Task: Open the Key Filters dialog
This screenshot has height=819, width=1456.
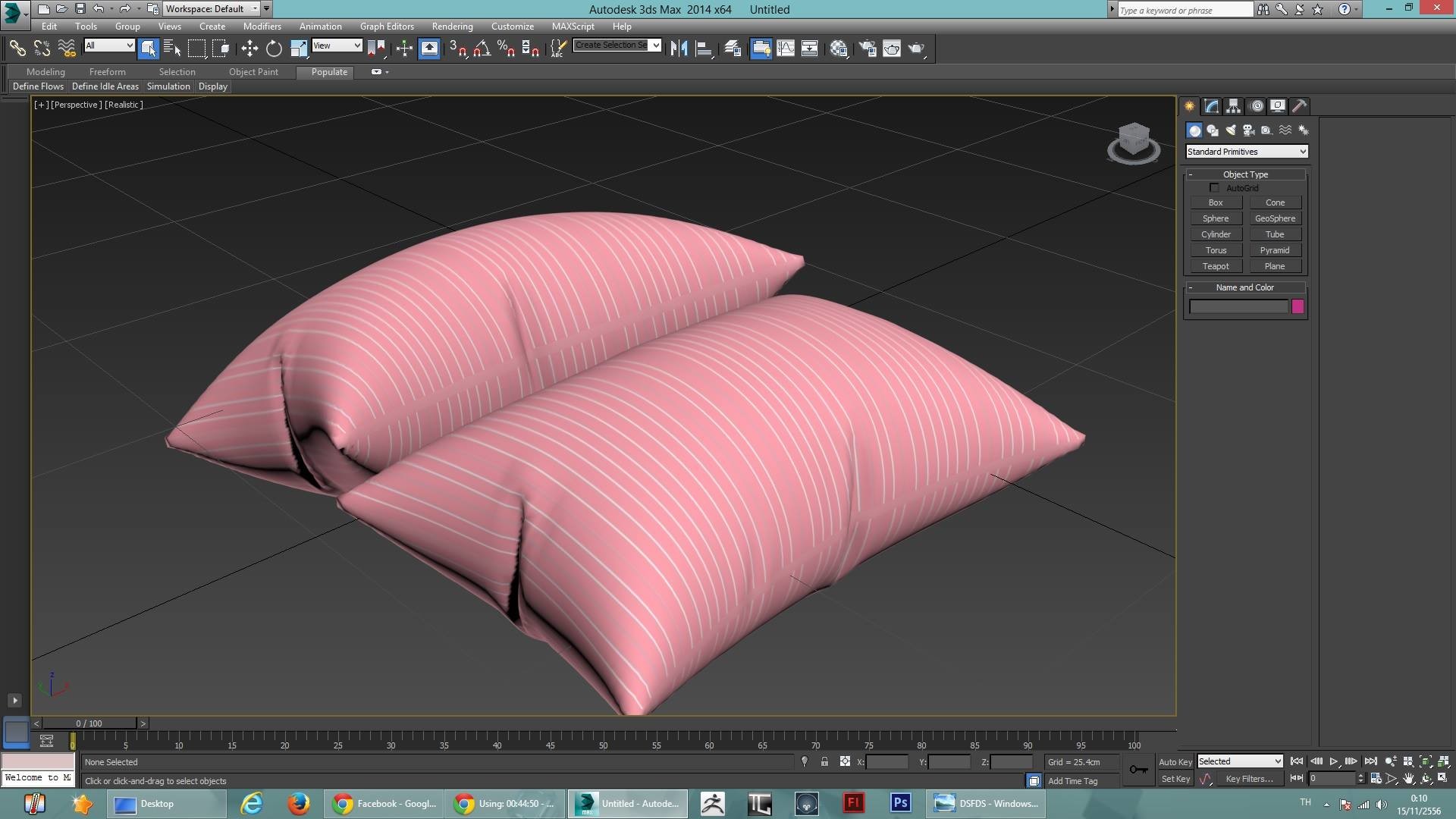Action: (x=1250, y=779)
